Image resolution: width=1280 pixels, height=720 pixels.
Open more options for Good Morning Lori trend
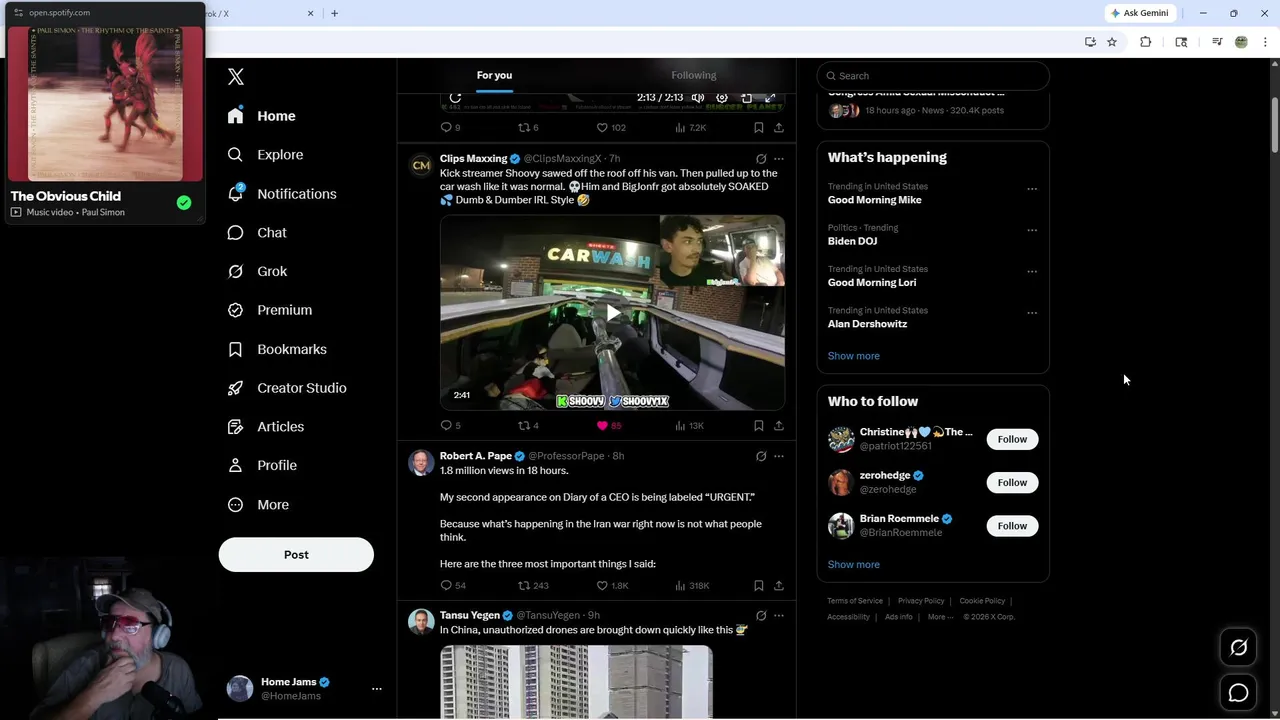(x=1032, y=272)
